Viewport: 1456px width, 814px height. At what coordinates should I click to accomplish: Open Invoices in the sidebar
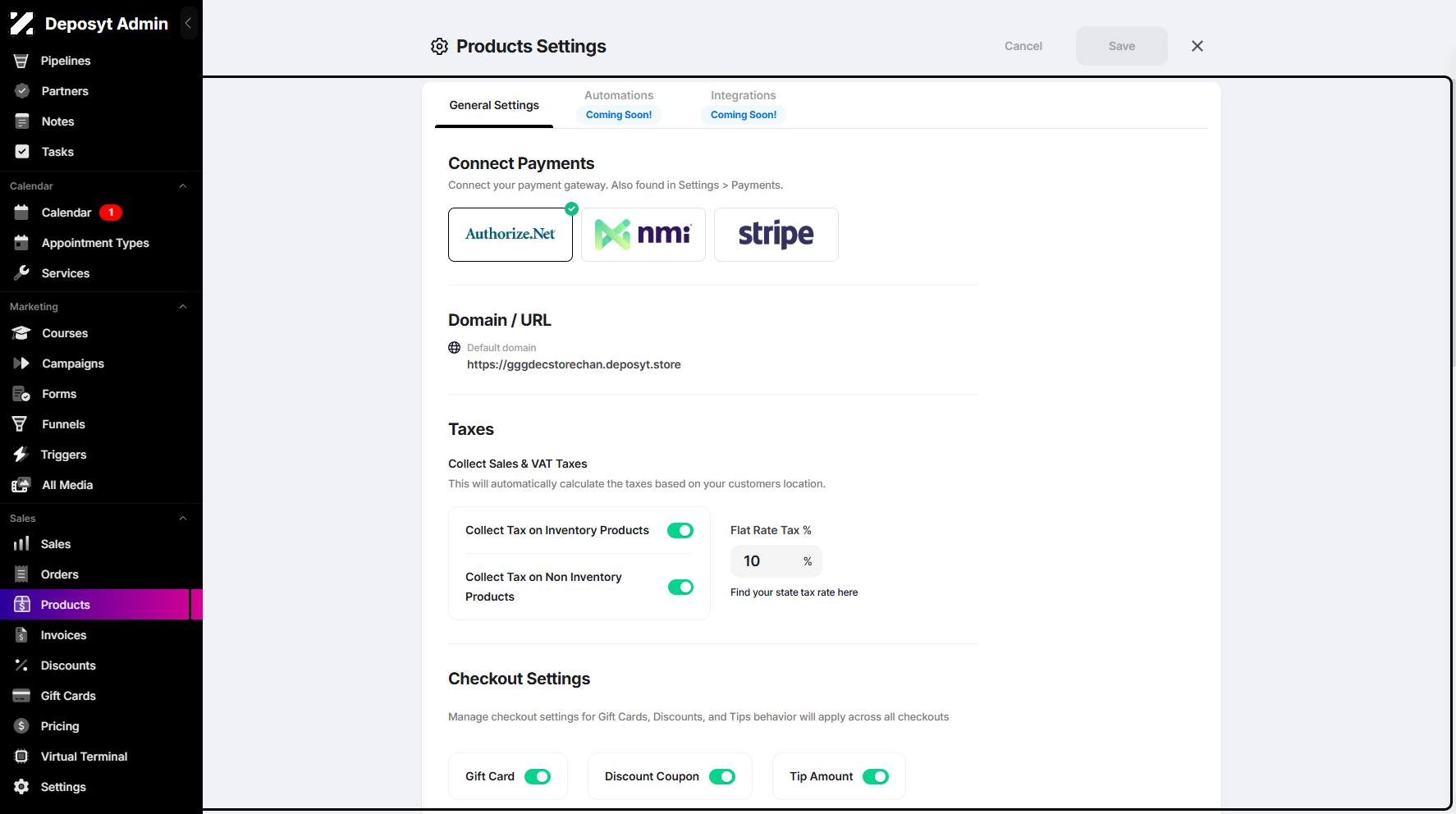tap(95, 635)
